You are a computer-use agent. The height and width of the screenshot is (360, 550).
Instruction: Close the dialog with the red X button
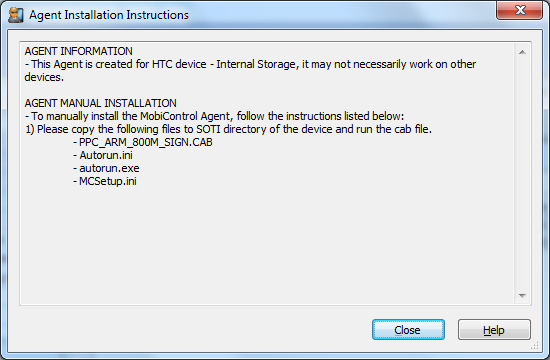point(519,10)
